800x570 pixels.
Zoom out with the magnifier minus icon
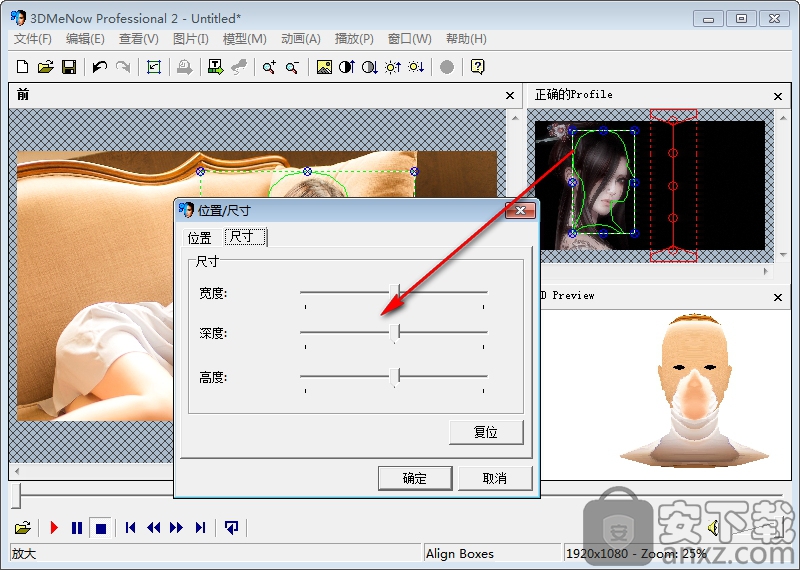tap(292, 67)
